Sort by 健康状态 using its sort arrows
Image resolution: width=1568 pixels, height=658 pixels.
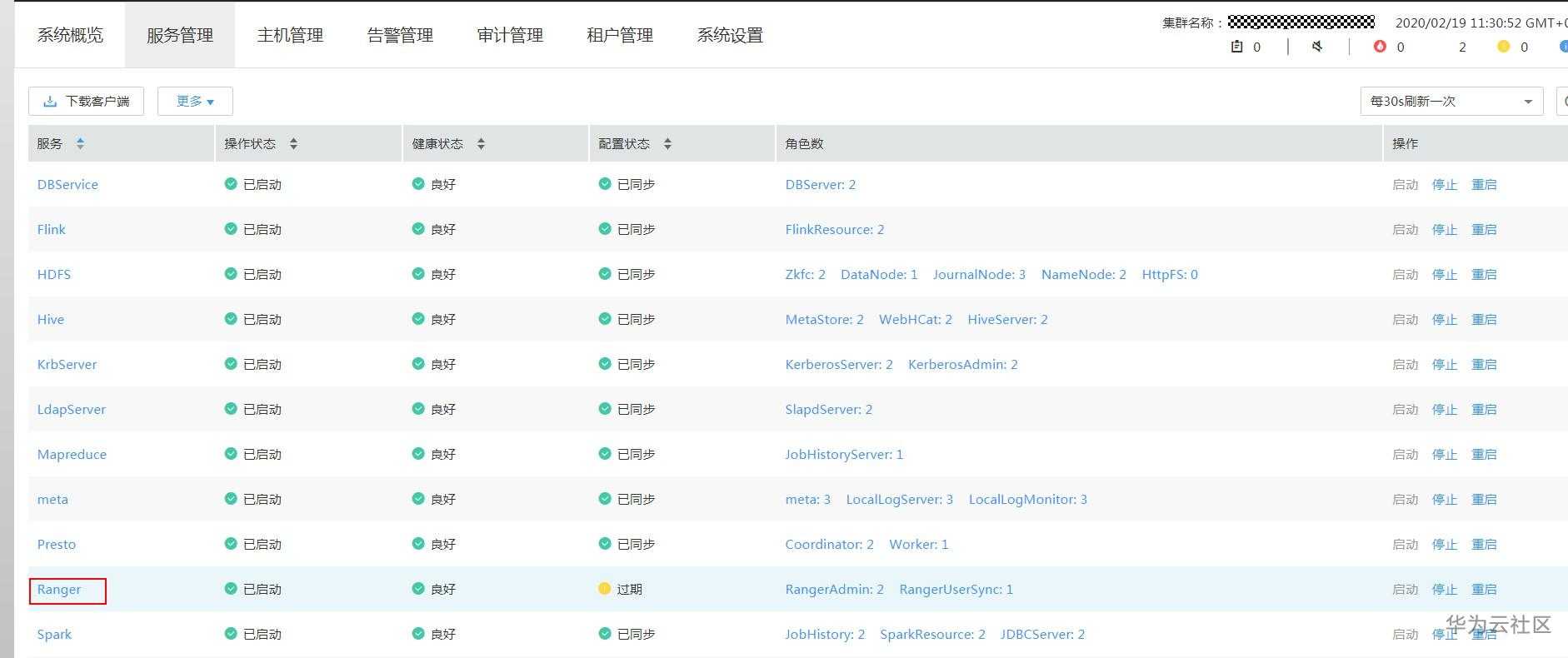coord(481,143)
